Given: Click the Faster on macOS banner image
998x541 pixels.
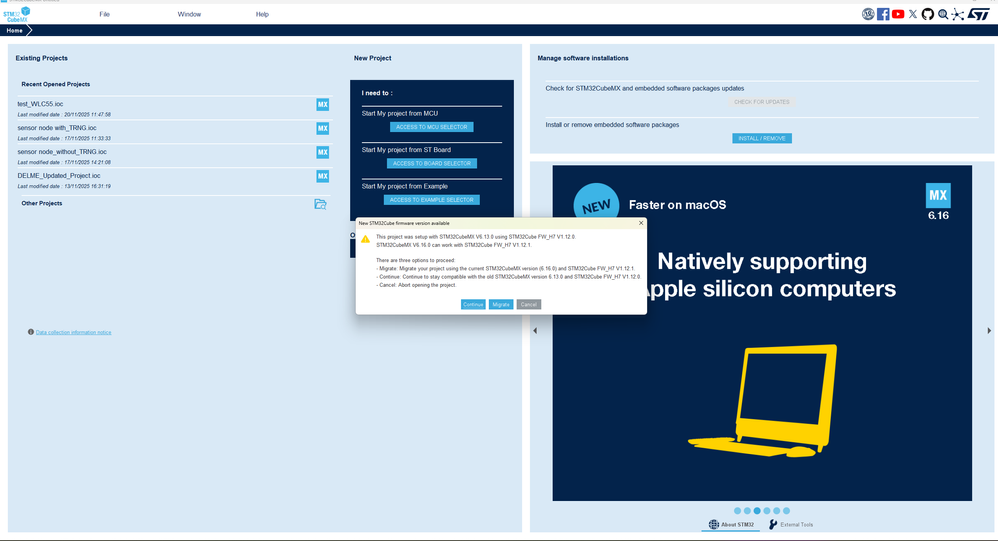Looking at the screenshot, I should (762, 333).
